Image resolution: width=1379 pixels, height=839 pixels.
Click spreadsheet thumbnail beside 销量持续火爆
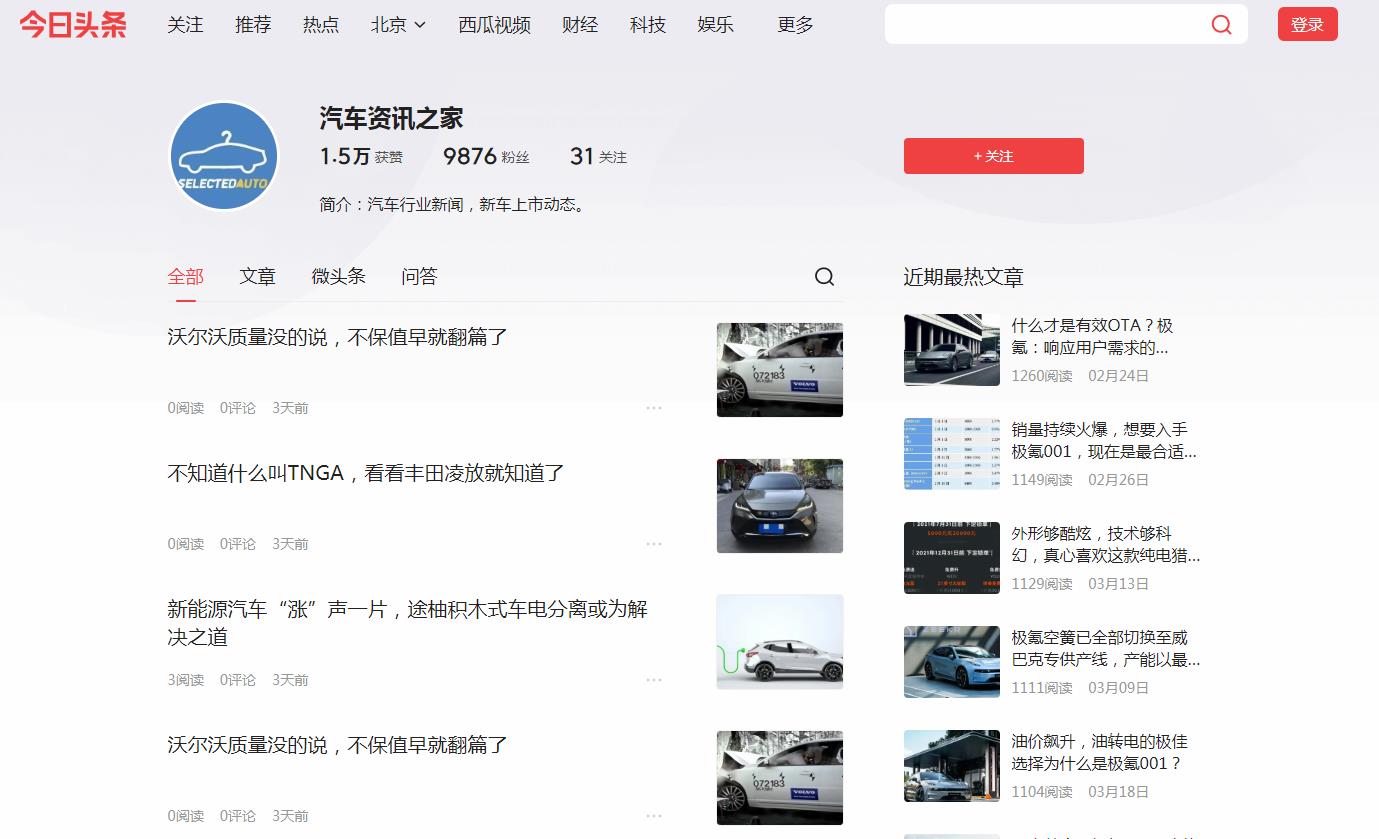[x=952, y=454]
